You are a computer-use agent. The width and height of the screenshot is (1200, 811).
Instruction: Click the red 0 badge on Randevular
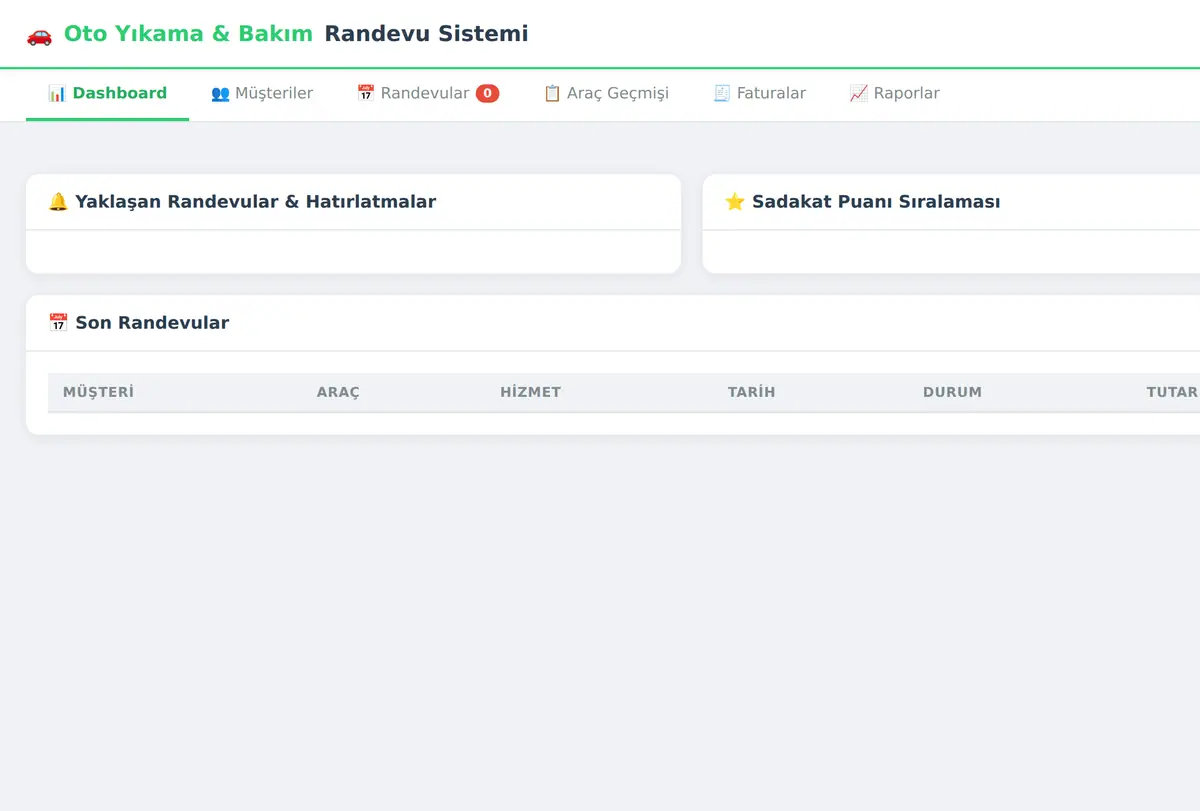pos(487,94)
